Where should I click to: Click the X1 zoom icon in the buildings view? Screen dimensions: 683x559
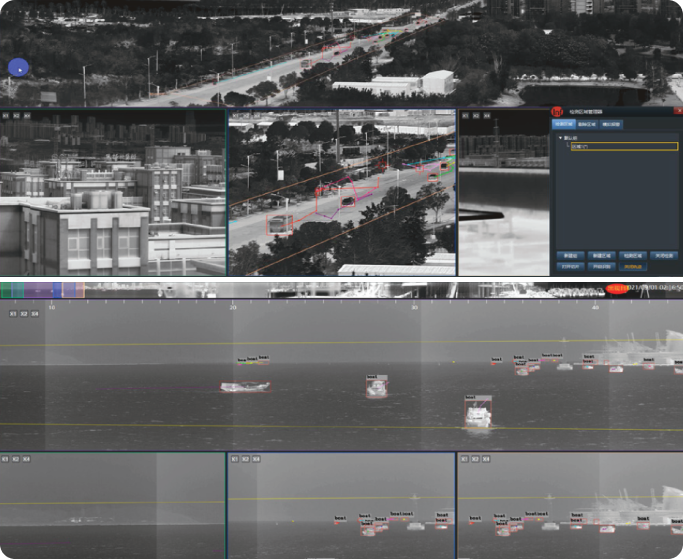(5, 116)
